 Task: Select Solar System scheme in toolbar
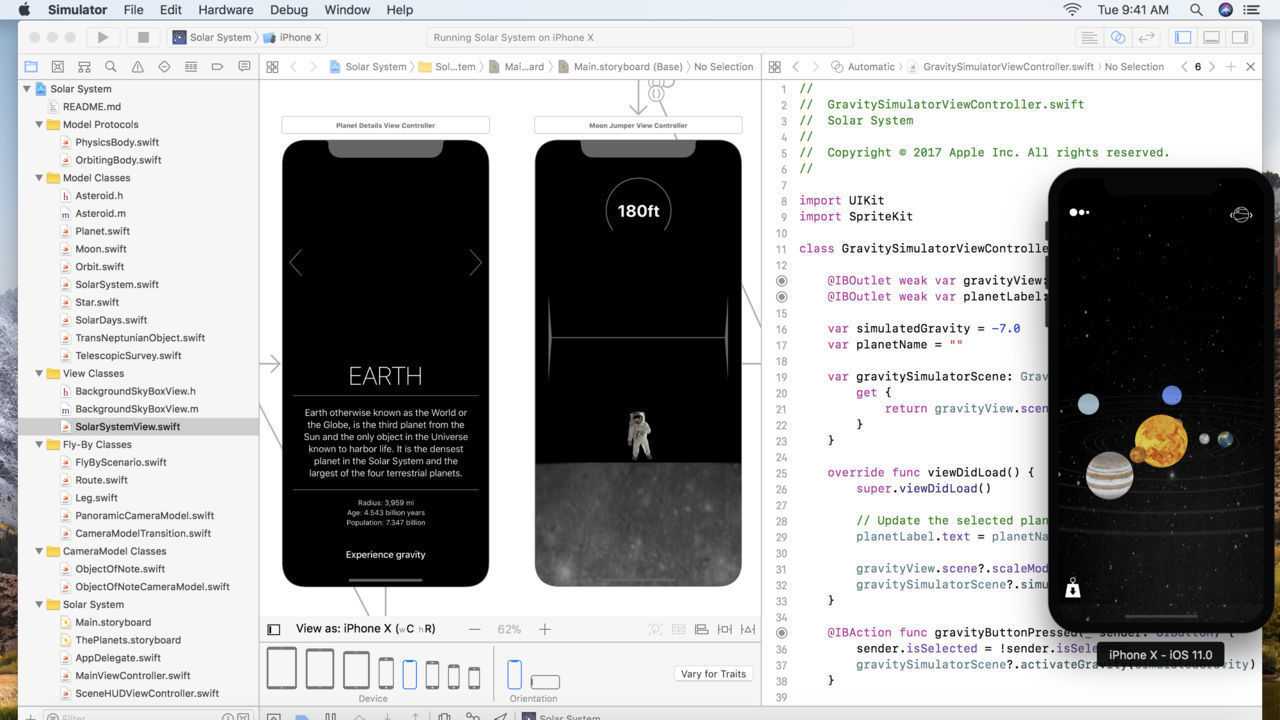(x=212, y=37)
